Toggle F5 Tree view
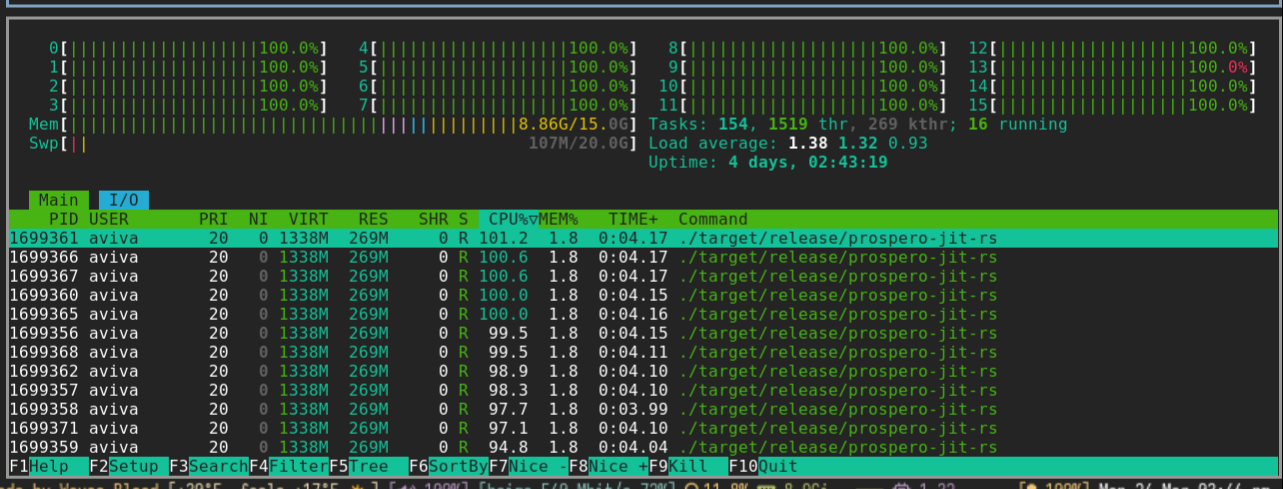 (368, 467)
